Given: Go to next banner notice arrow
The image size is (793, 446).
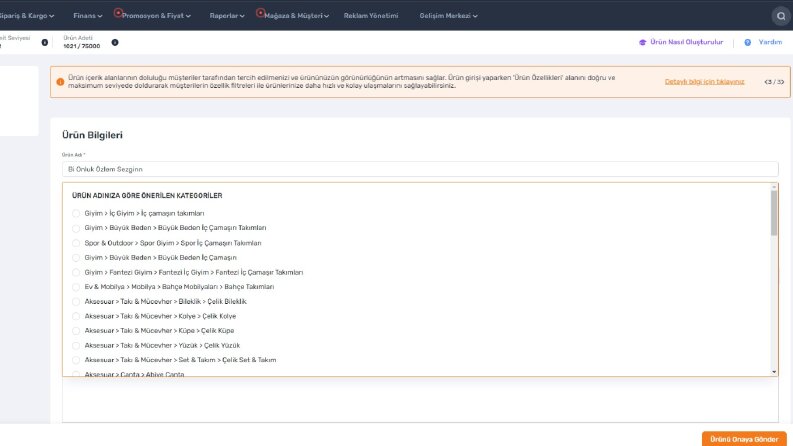Looking at the screenshot, I should tap(781, 82).
